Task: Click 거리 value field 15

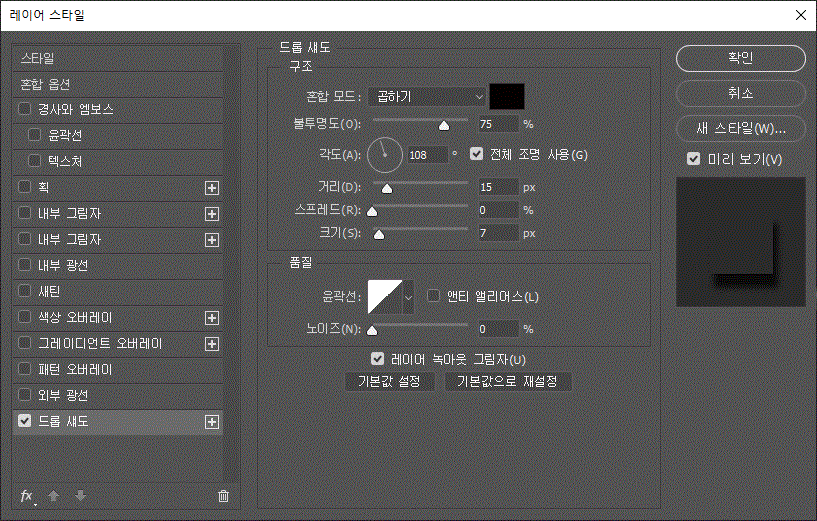Action: [498, 187]
